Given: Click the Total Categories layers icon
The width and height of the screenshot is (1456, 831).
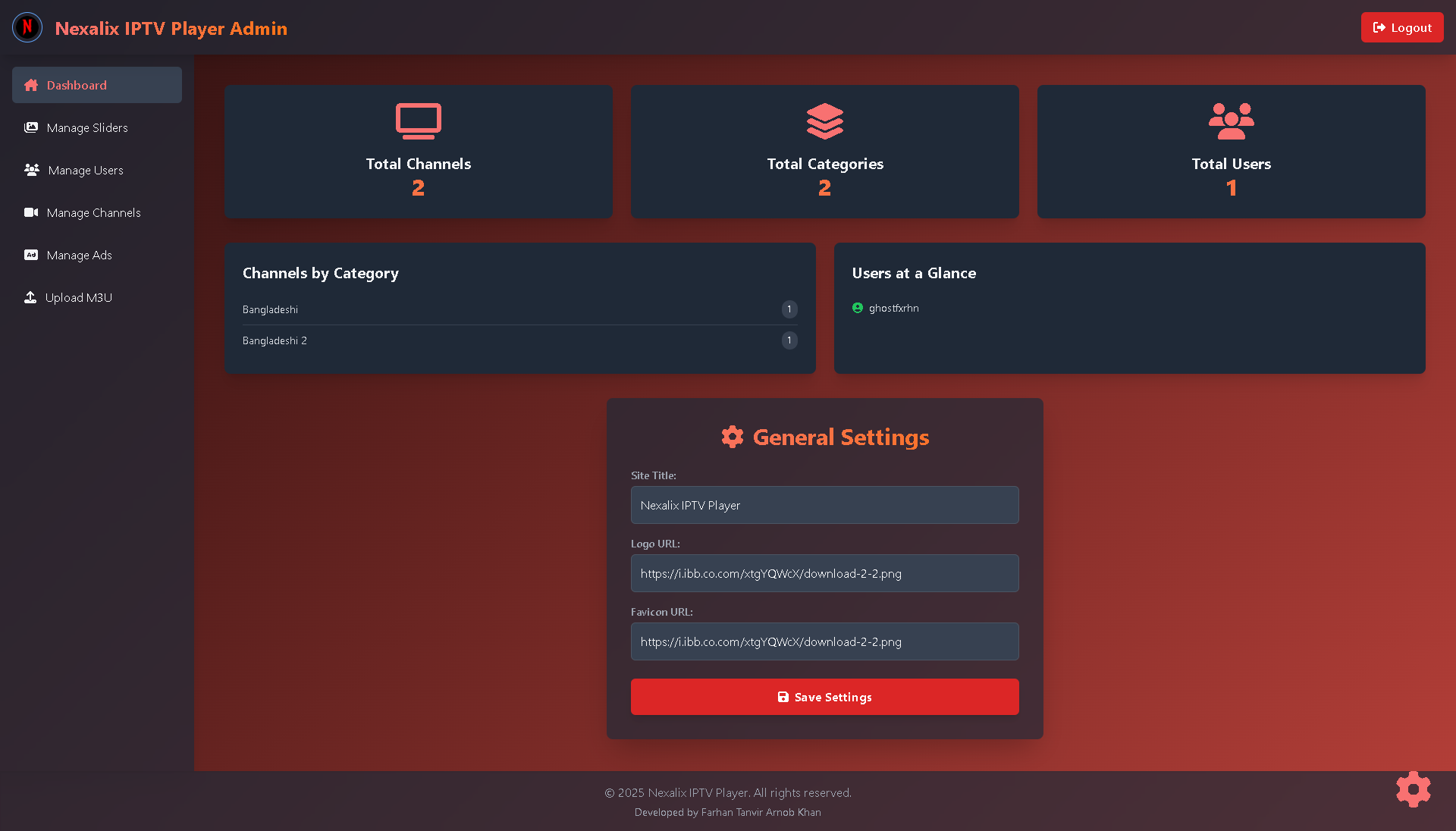Looking at the screenshot, I should (x=824, y=121).
